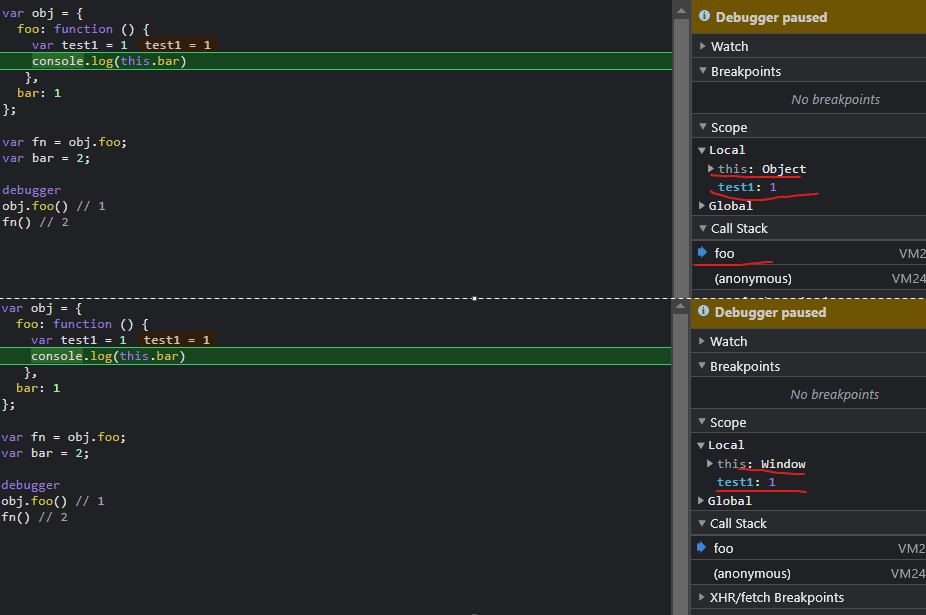Click the test1 value below 'this: Window'
926x615 pixels.
(772, 483)
